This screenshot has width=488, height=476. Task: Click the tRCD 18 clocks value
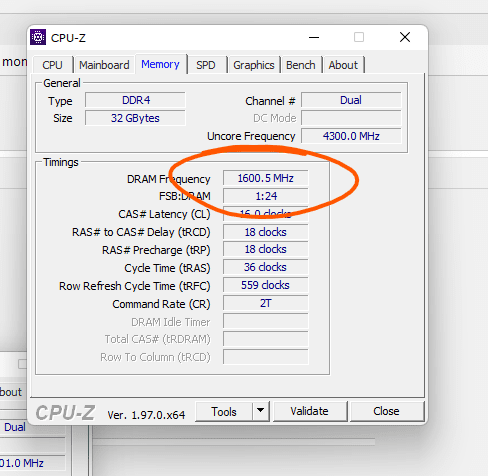coord(266,232)
